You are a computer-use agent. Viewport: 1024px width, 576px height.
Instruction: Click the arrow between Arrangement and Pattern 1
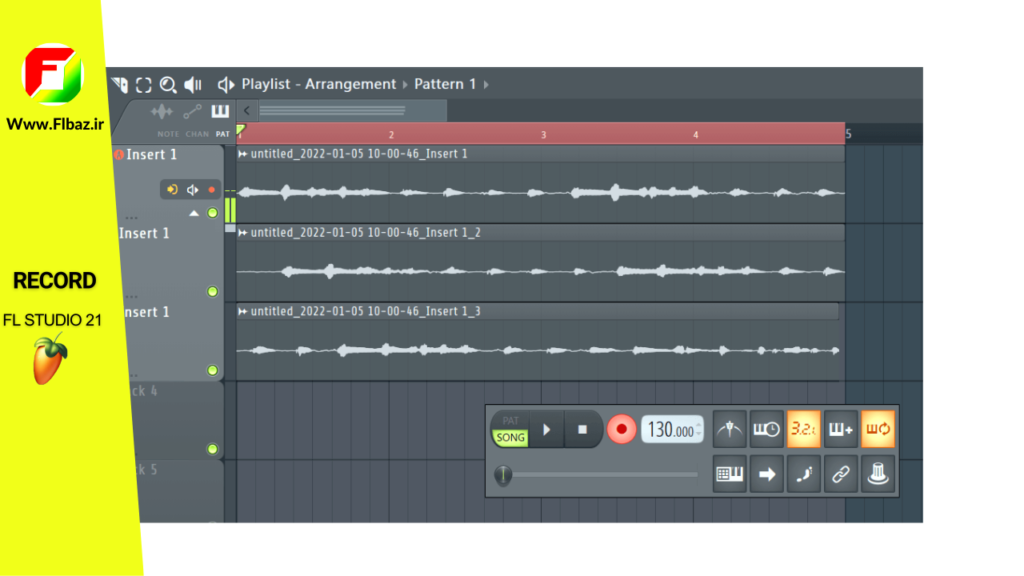pyautogui.click(x=405, y=84)
